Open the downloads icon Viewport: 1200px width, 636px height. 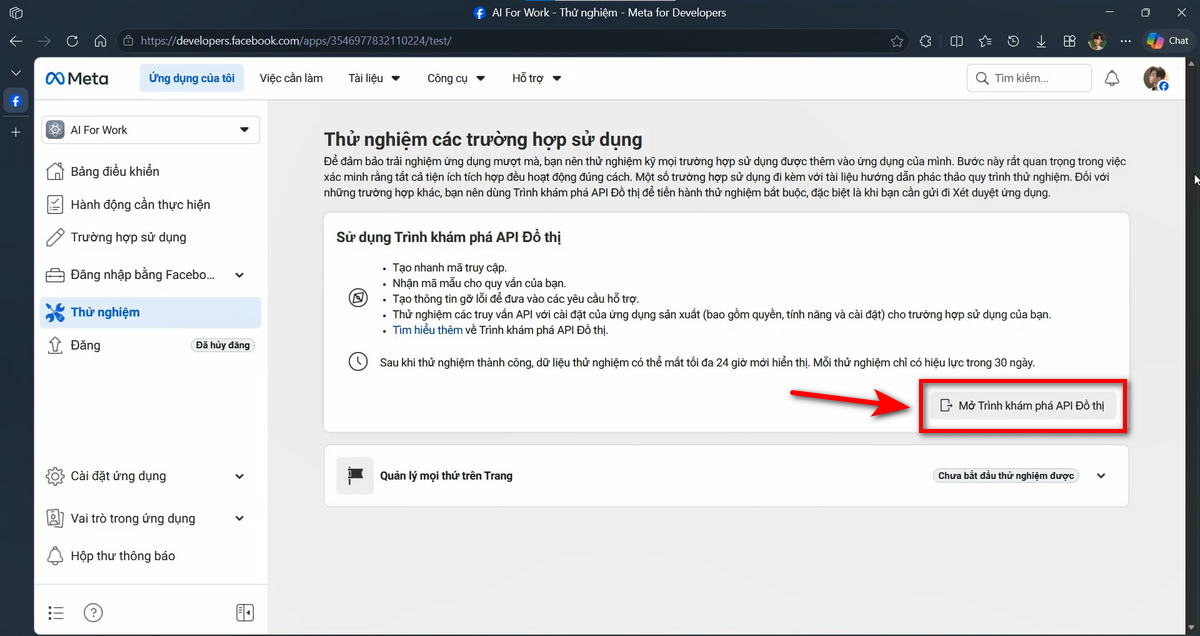[1041, 41]
